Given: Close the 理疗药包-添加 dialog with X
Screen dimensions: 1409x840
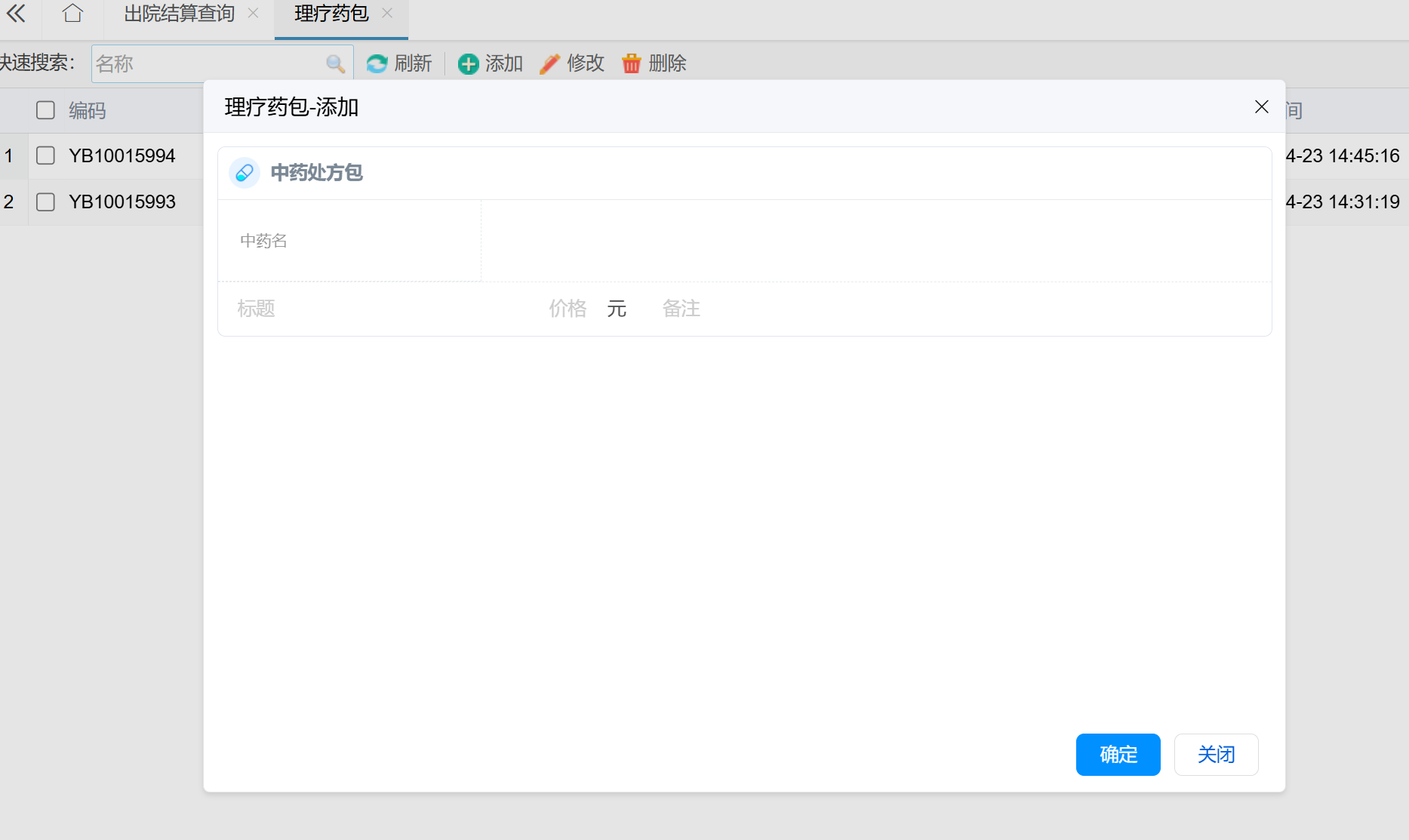Looking at the screenshot, I should point(1261,107).
